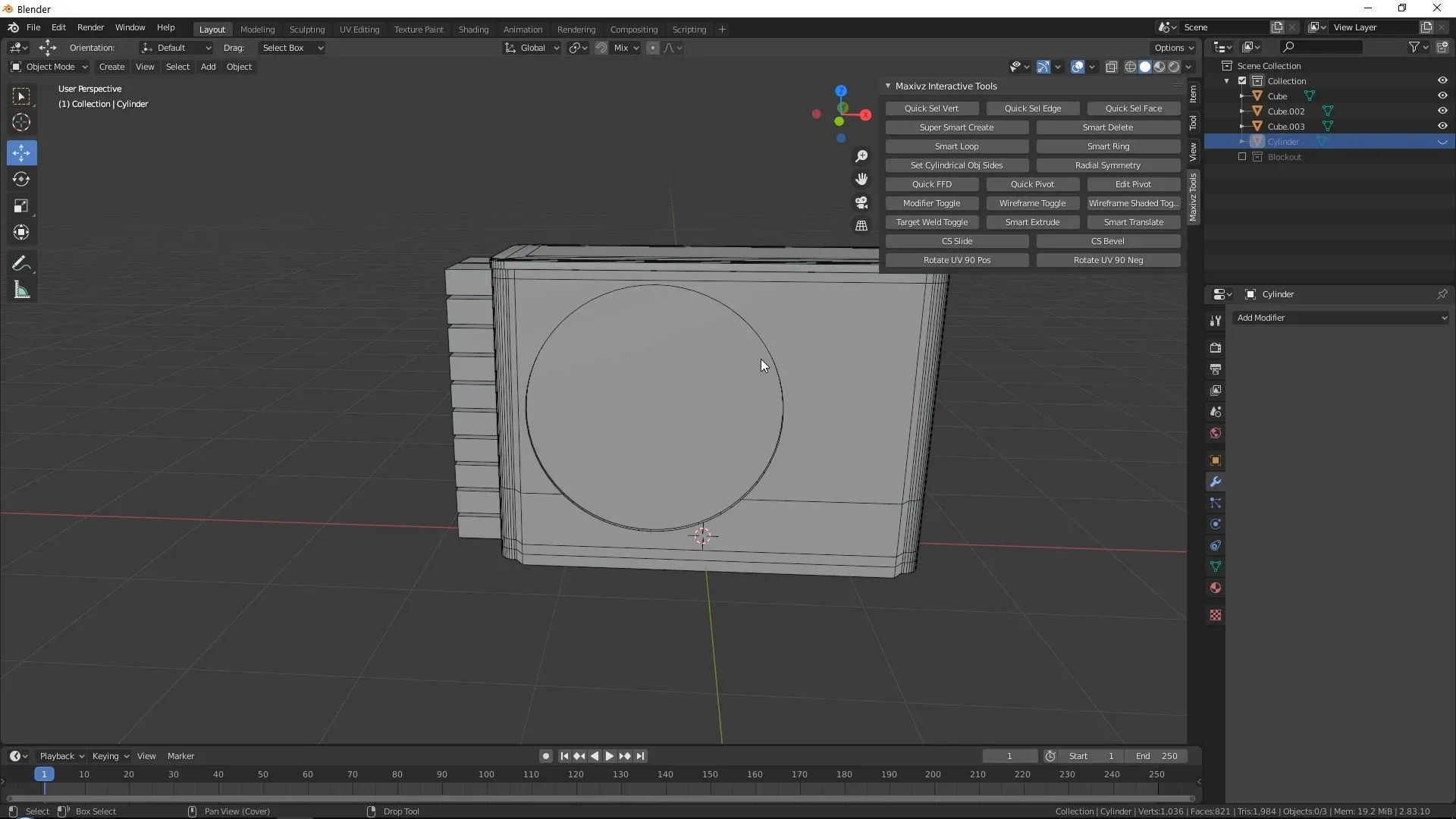Open the Material properties tab icon
1456x819 pixels.
pos(1216,588)
